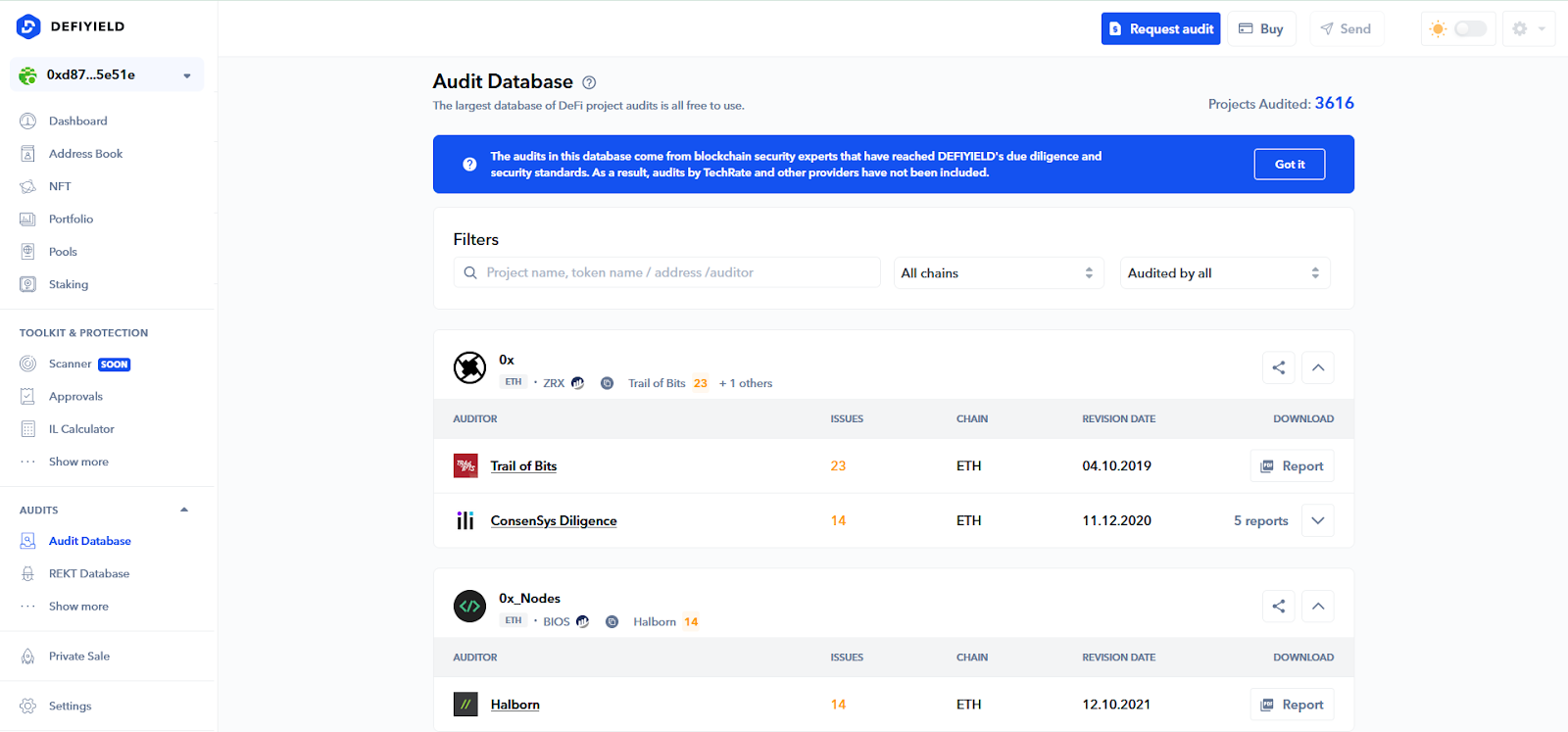
Task: Open the settings gear in top bar
Action: pyautogui.click(x=1520, y=29)
